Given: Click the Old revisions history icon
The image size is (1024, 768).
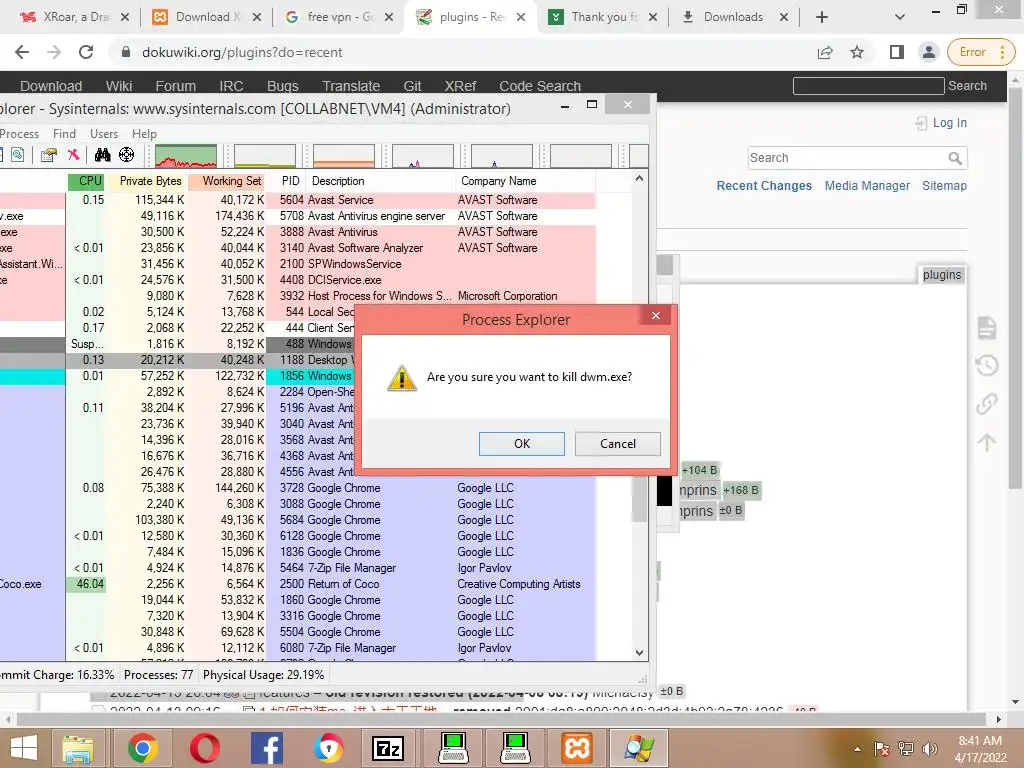Looking at the screenshot, I should tap(986, 365).
